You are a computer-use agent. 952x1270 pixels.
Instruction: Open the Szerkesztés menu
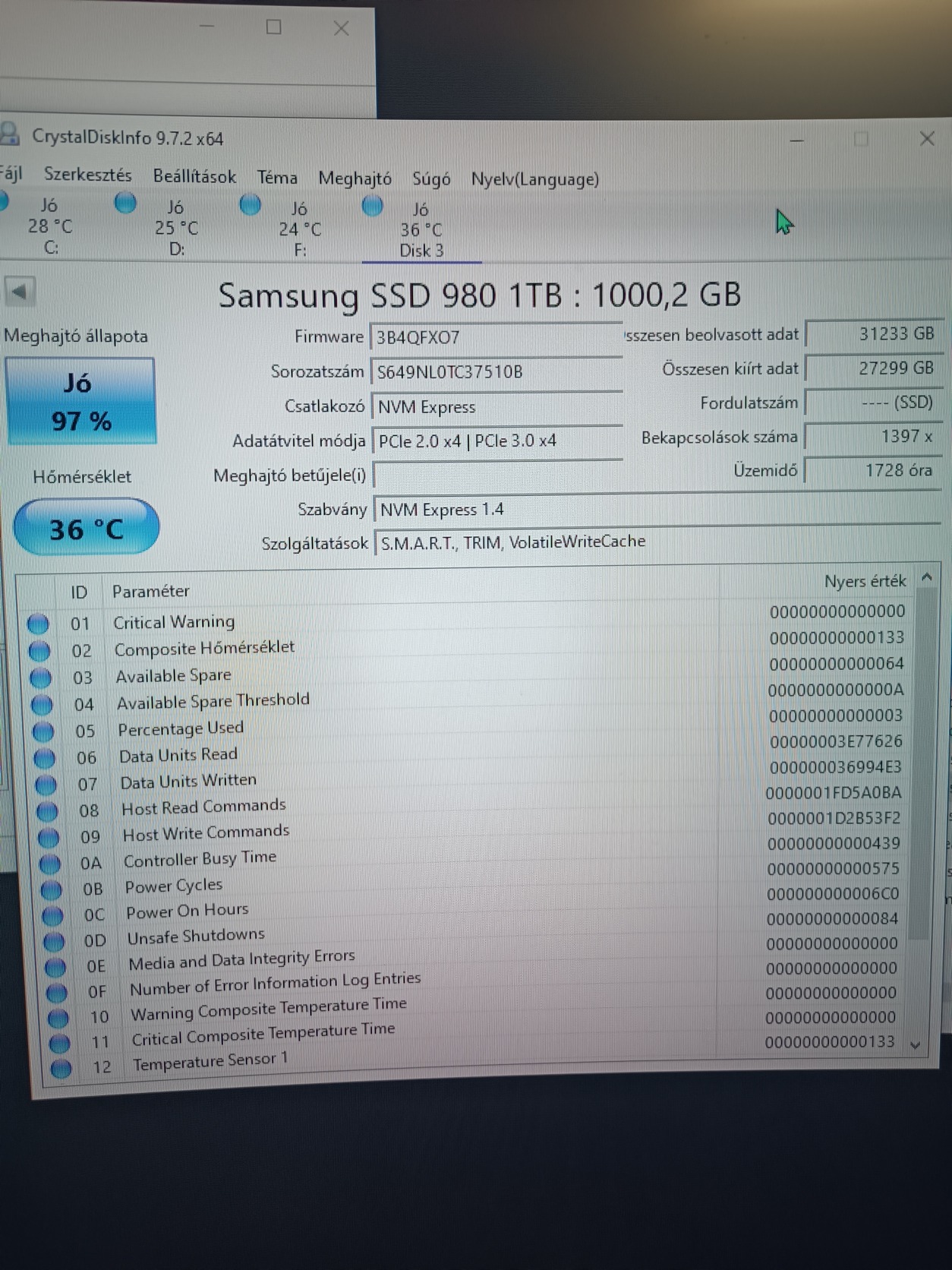point(87,175)
